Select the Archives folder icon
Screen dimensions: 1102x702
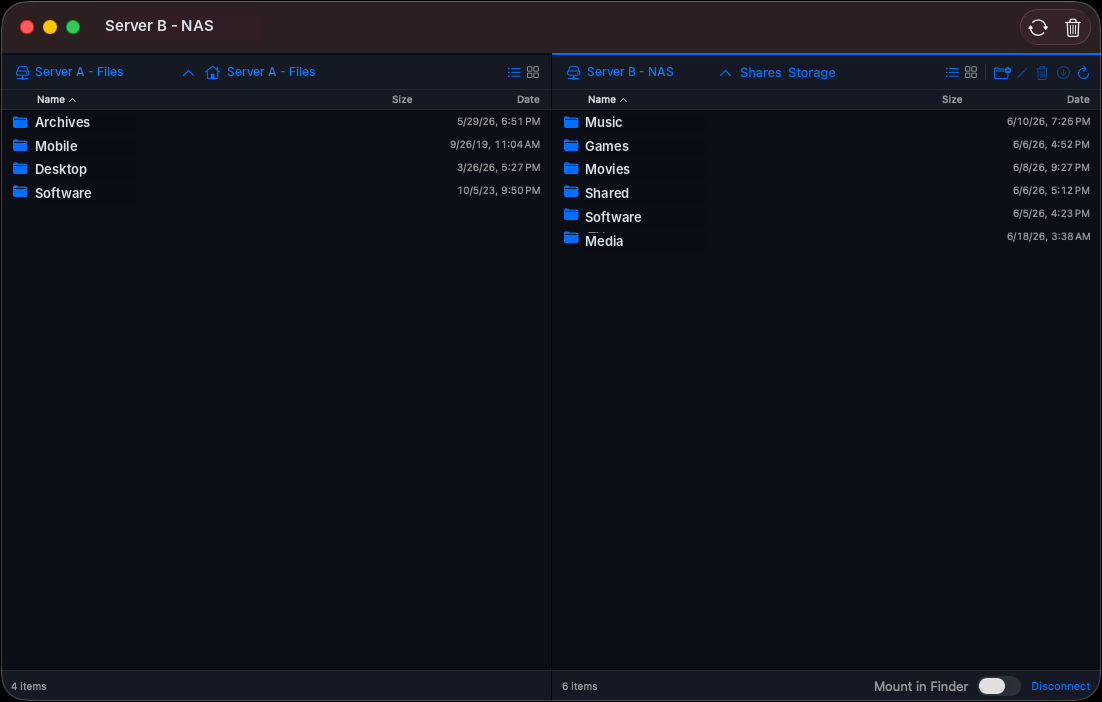20,122
